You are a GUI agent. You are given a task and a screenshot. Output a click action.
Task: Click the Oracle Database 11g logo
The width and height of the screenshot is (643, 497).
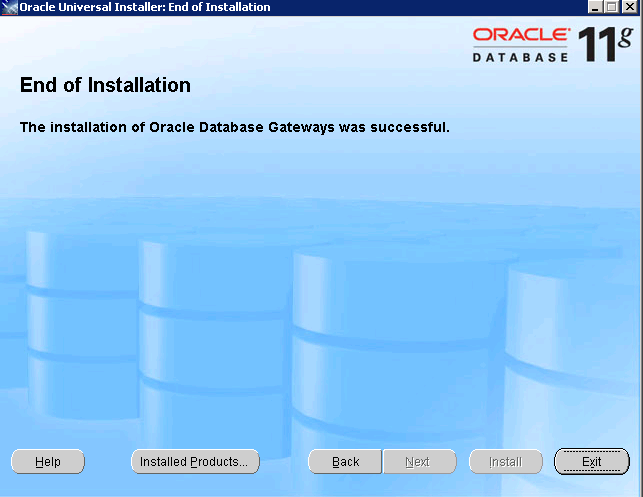(x=552, y=44)
